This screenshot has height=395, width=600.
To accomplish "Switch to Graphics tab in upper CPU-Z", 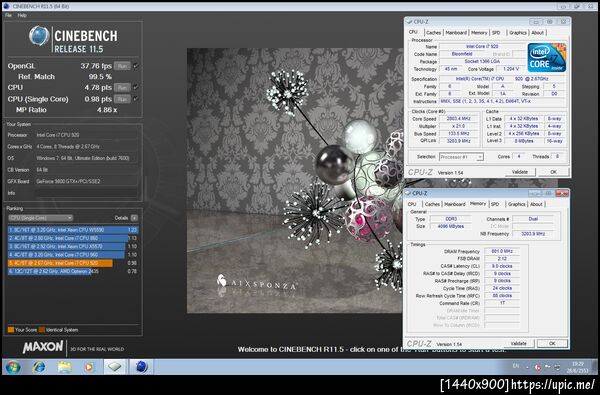I will tap(518, 33).
